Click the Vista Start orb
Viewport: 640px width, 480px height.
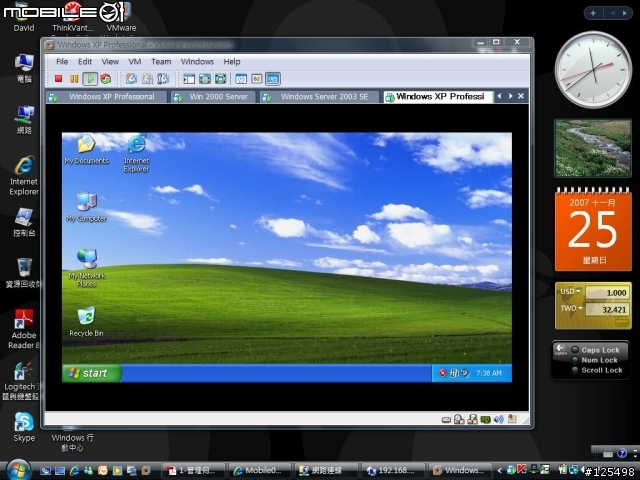point(17,470)
